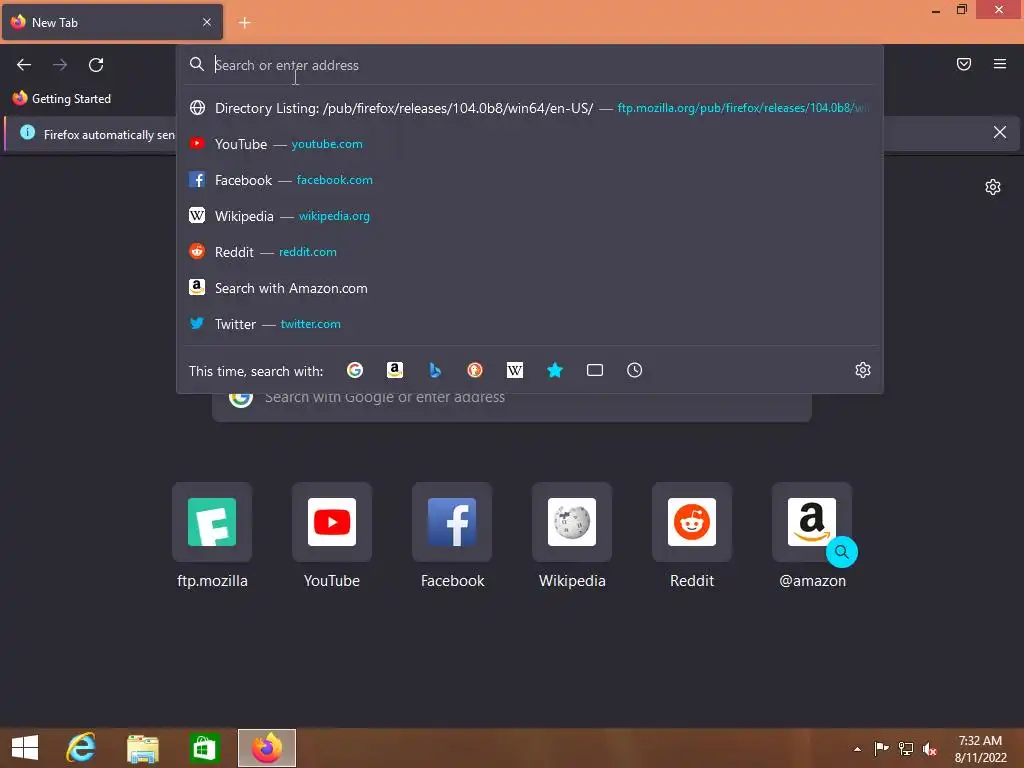Click the Firefox taskbar button

(x=266, y=748)
